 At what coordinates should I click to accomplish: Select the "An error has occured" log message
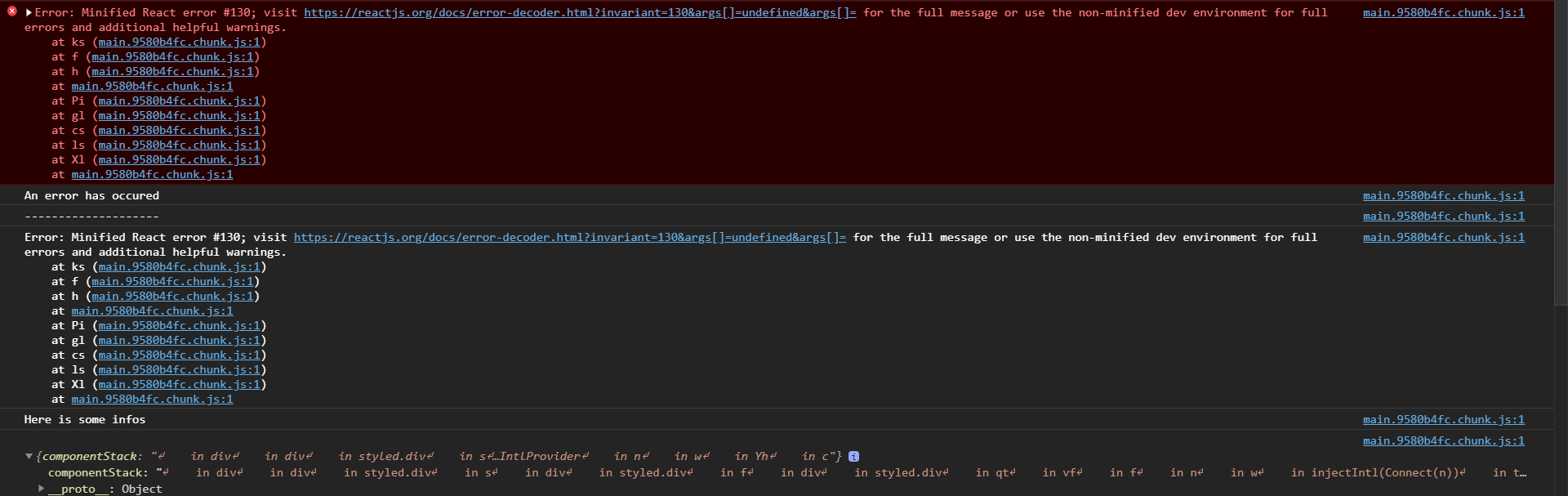[x=91, y=195]
